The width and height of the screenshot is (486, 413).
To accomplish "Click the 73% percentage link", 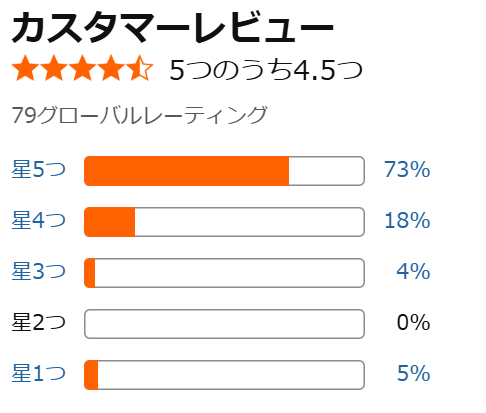I will click(407, 169).
